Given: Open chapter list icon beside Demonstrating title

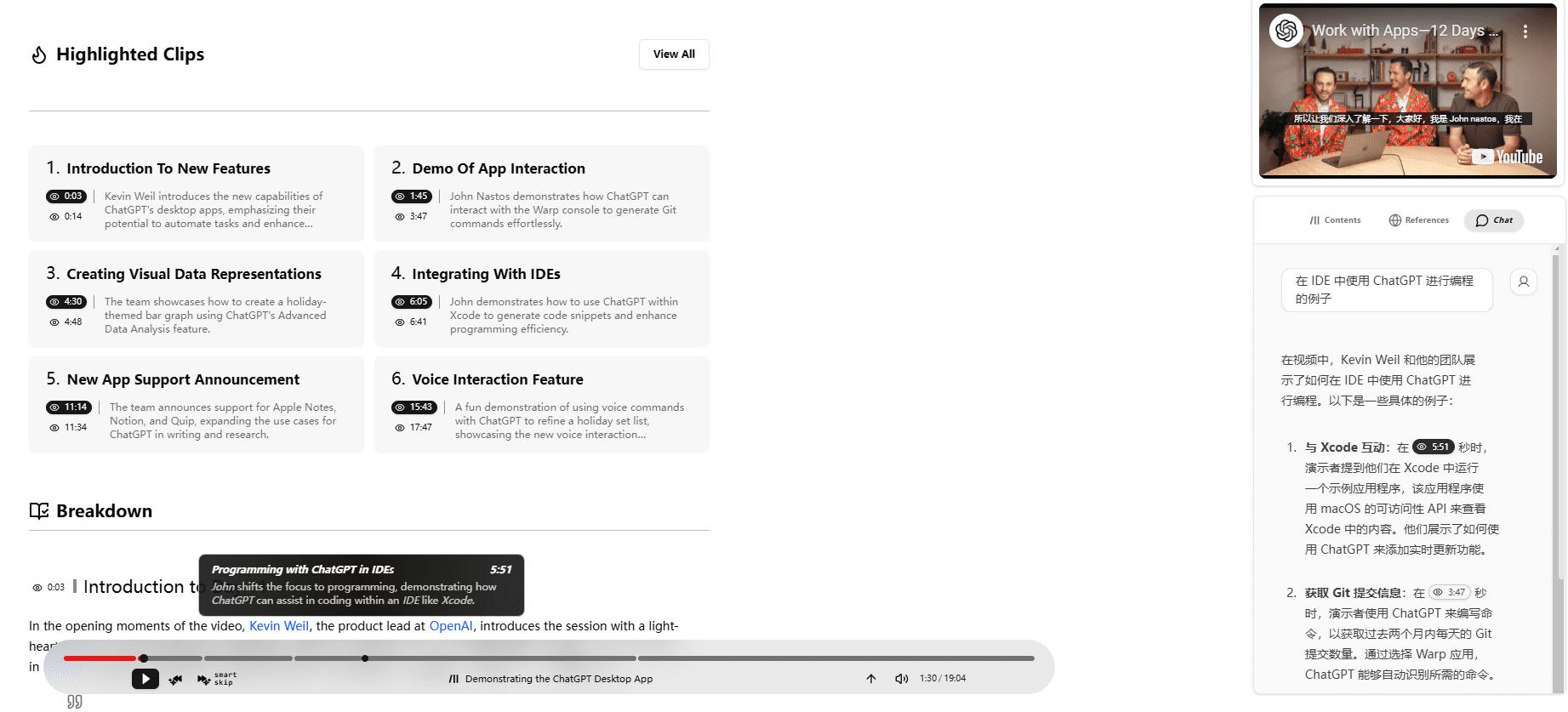Looking at the screenshot, I should (x=454, y=679).
